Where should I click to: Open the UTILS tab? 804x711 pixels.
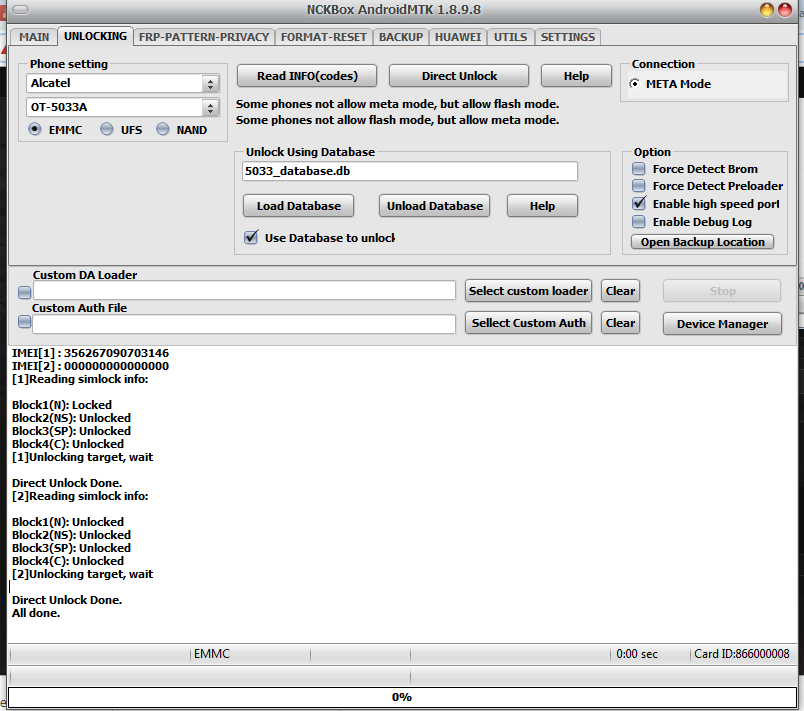pos(510,37)
